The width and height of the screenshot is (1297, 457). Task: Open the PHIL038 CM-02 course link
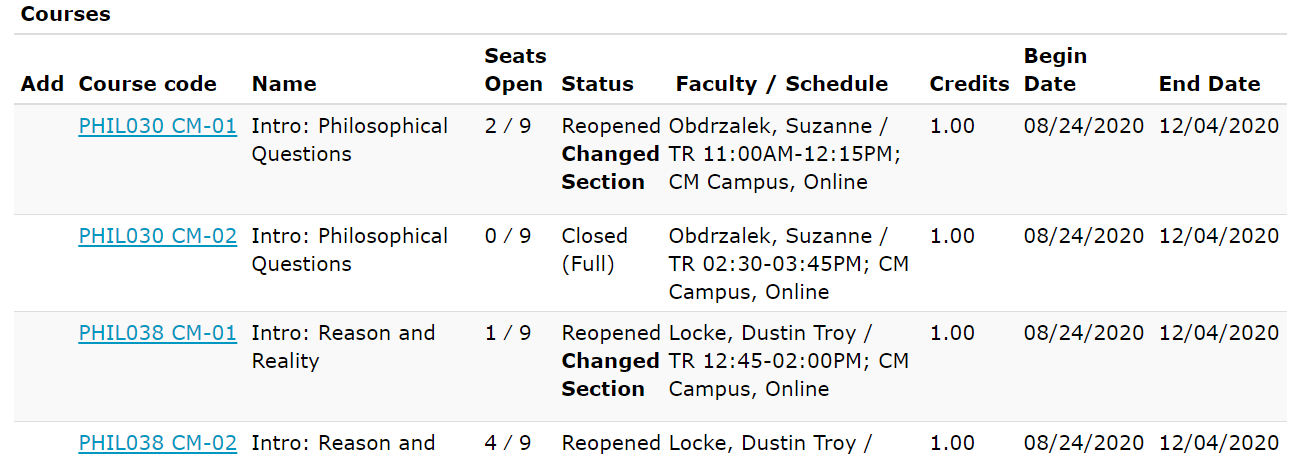[x=157, y=443]
